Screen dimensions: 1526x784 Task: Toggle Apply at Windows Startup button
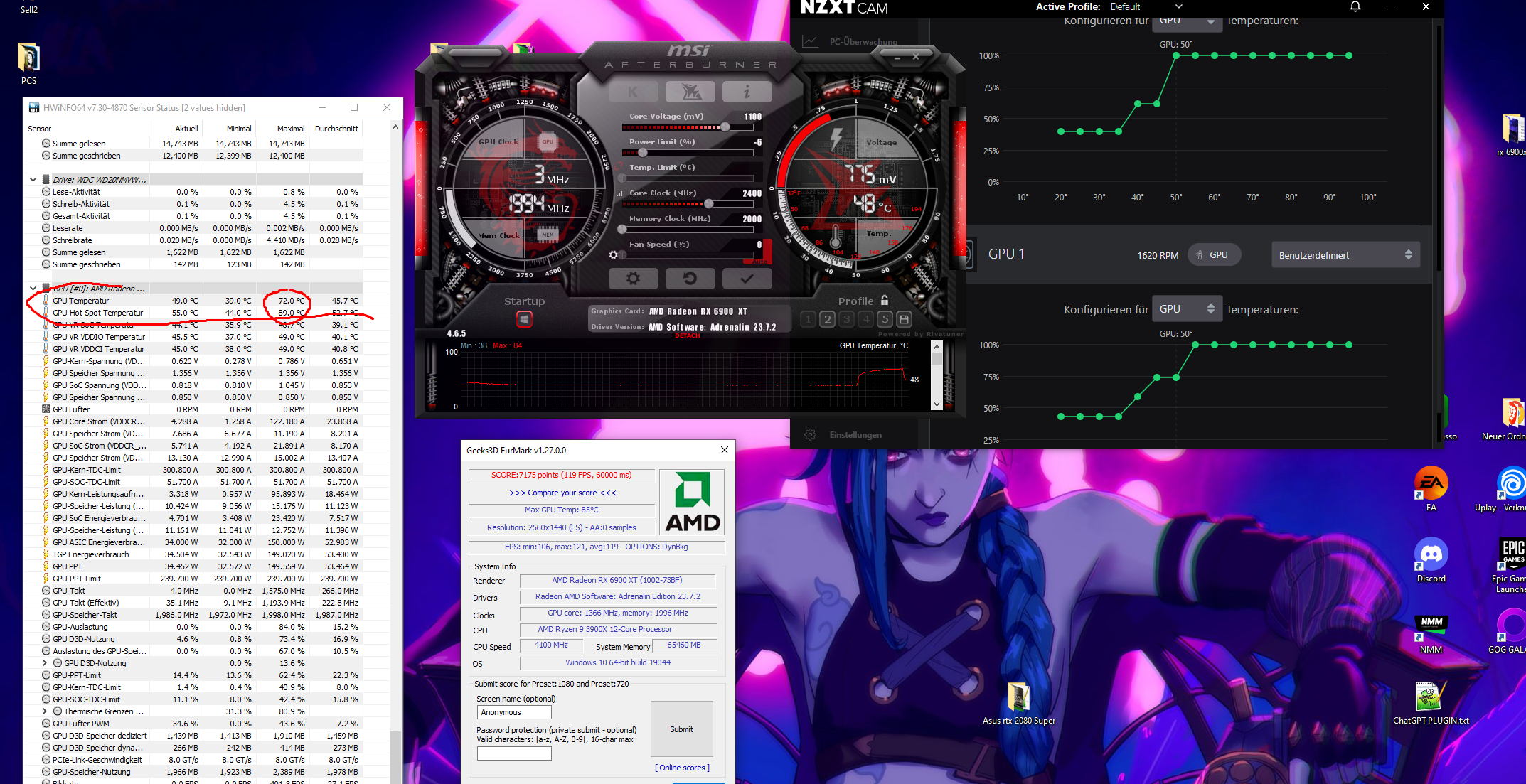pyautogui.click(x=524, y=320)
